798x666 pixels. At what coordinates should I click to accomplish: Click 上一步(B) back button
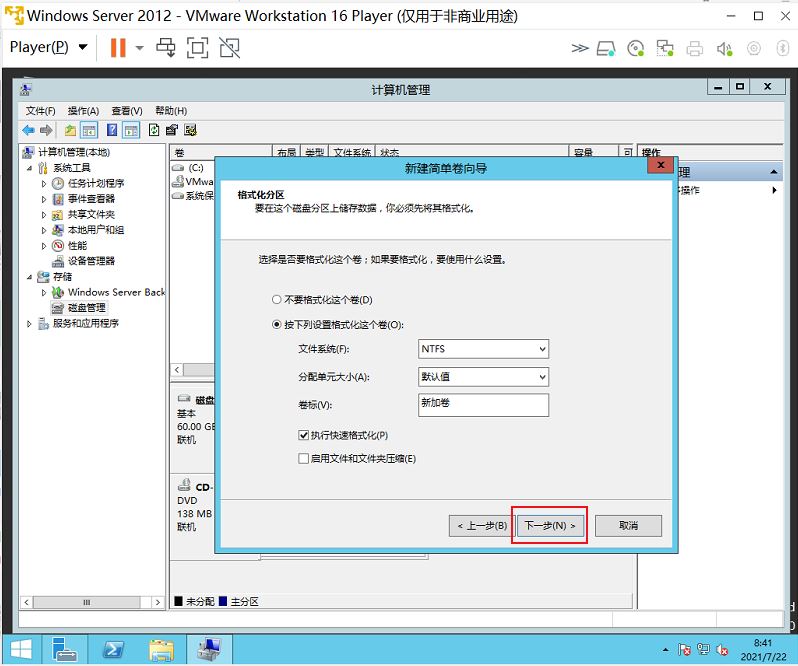tap(482, 526)
